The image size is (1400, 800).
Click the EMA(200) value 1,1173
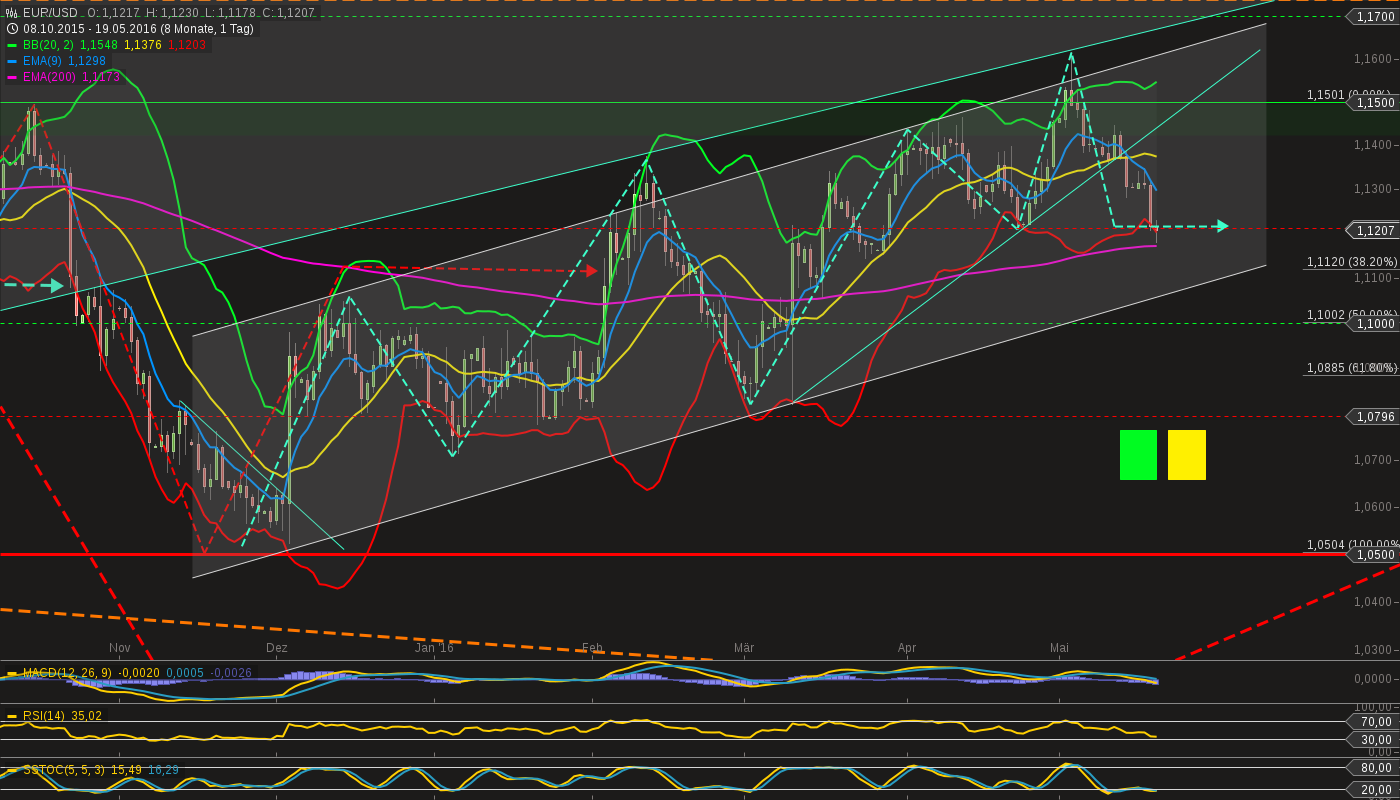101,77
